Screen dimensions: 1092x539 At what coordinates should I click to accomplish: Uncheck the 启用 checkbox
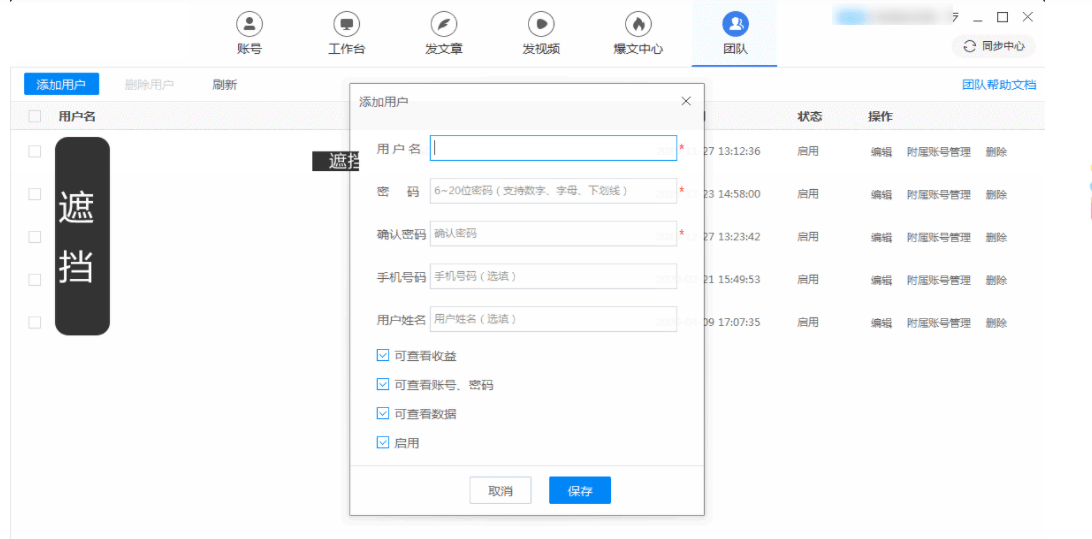(383, 442)
